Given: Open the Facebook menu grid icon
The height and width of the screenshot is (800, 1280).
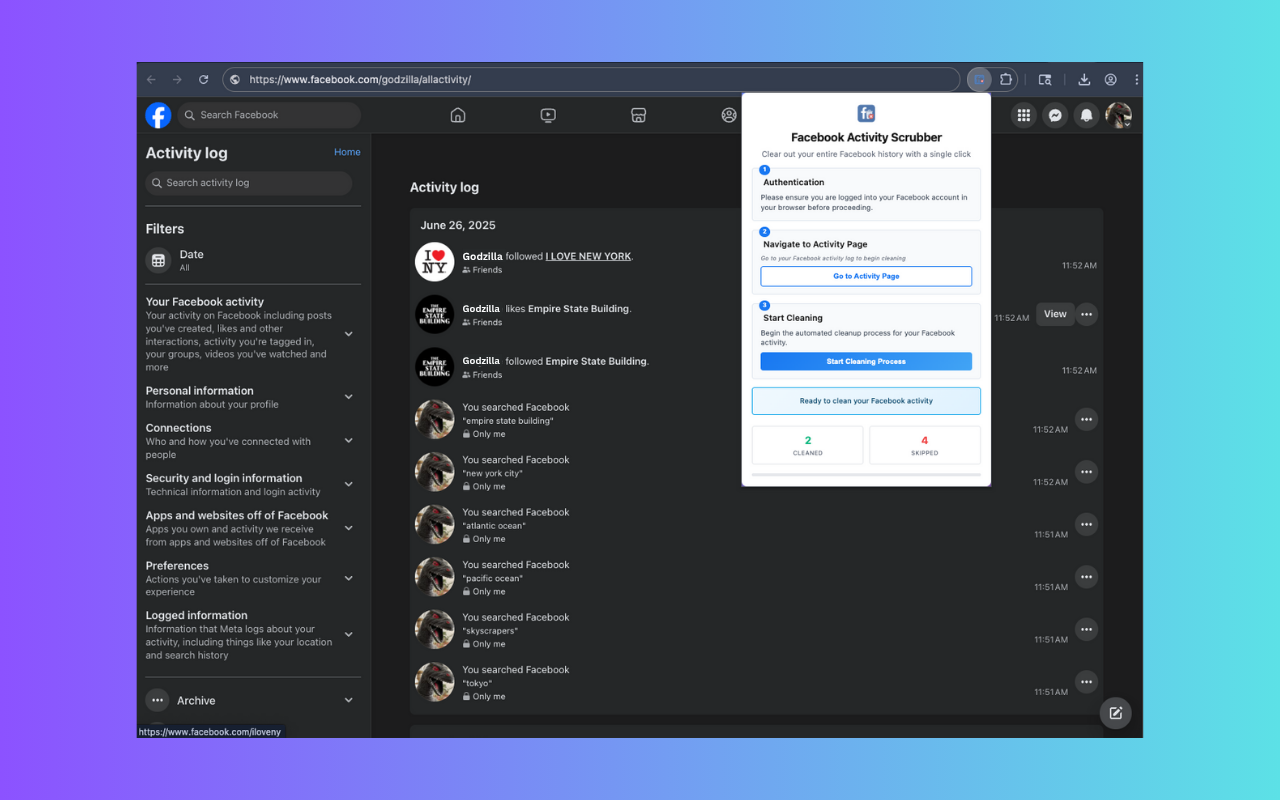Looking at the screenshot, I should pos(1023,115).
